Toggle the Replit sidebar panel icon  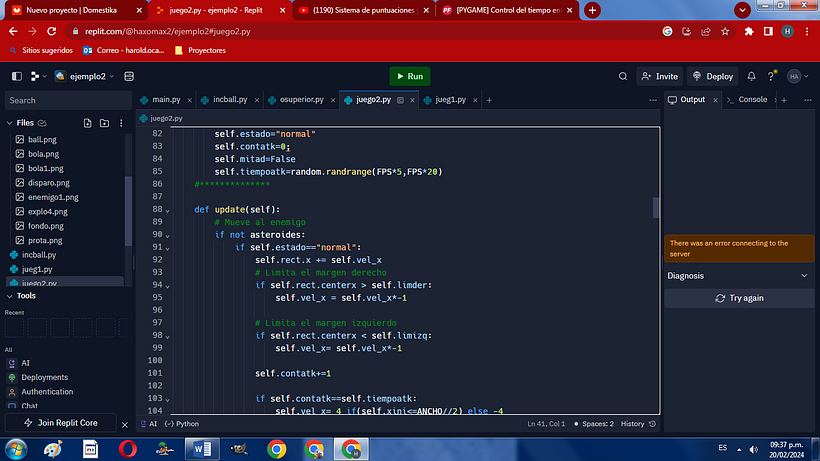17,76
